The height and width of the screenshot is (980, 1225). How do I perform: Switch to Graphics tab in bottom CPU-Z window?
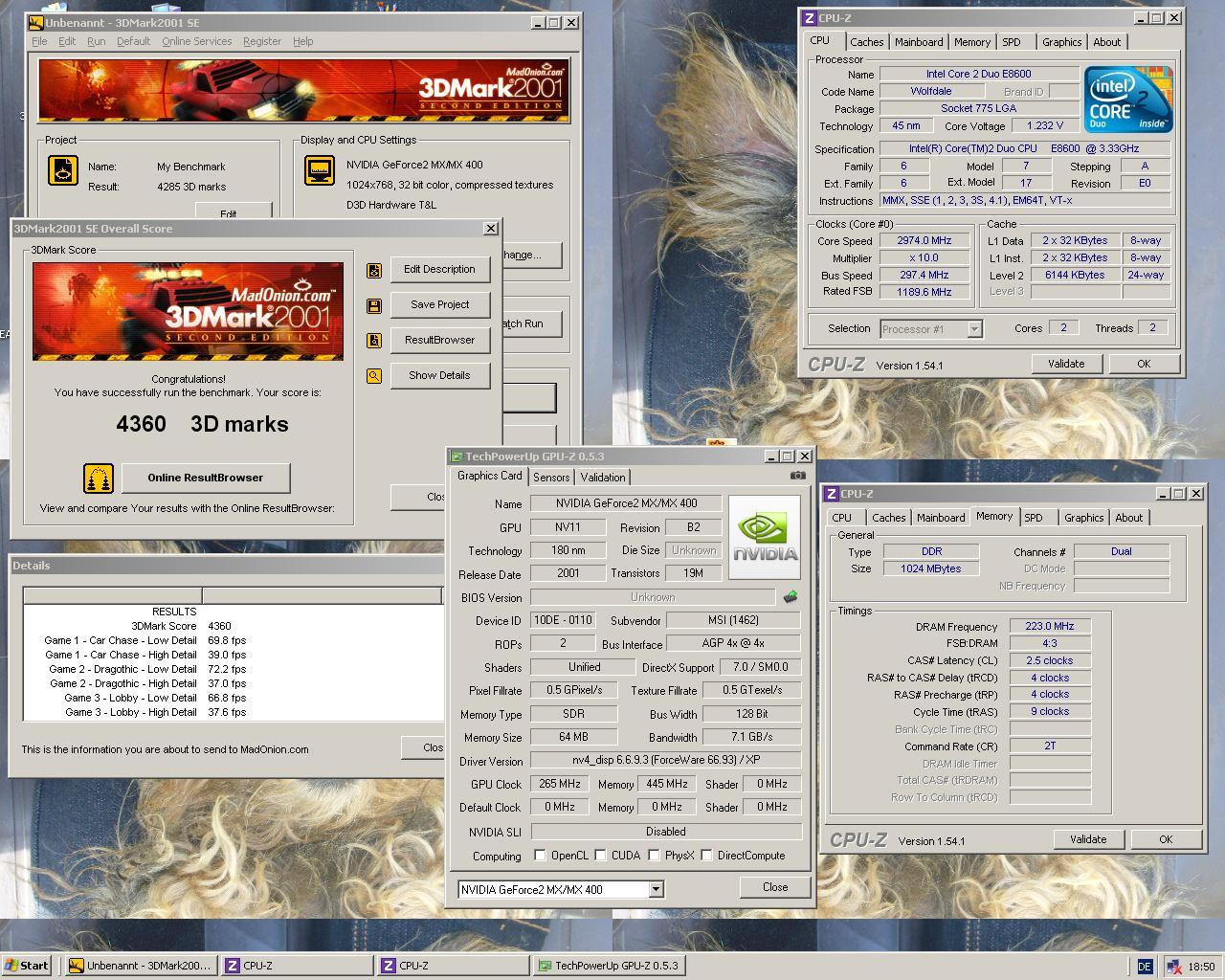pyautogui.click(x=1084, y=518)
